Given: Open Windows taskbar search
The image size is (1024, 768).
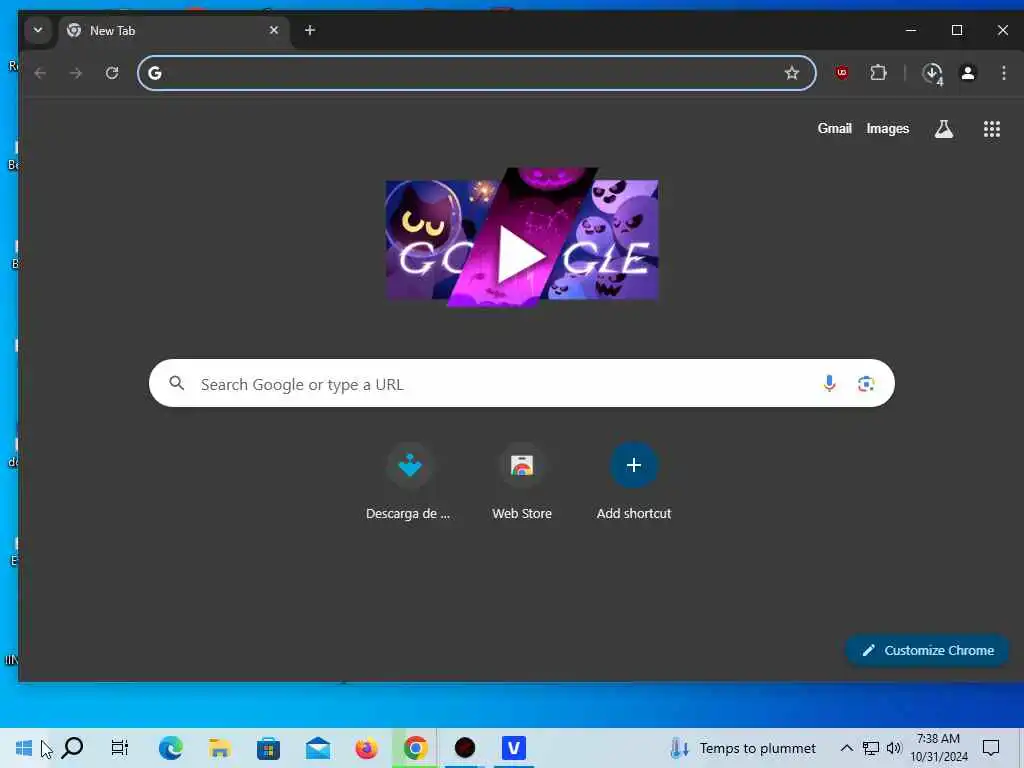Looking at the screenshot, I should coord(72,748).
